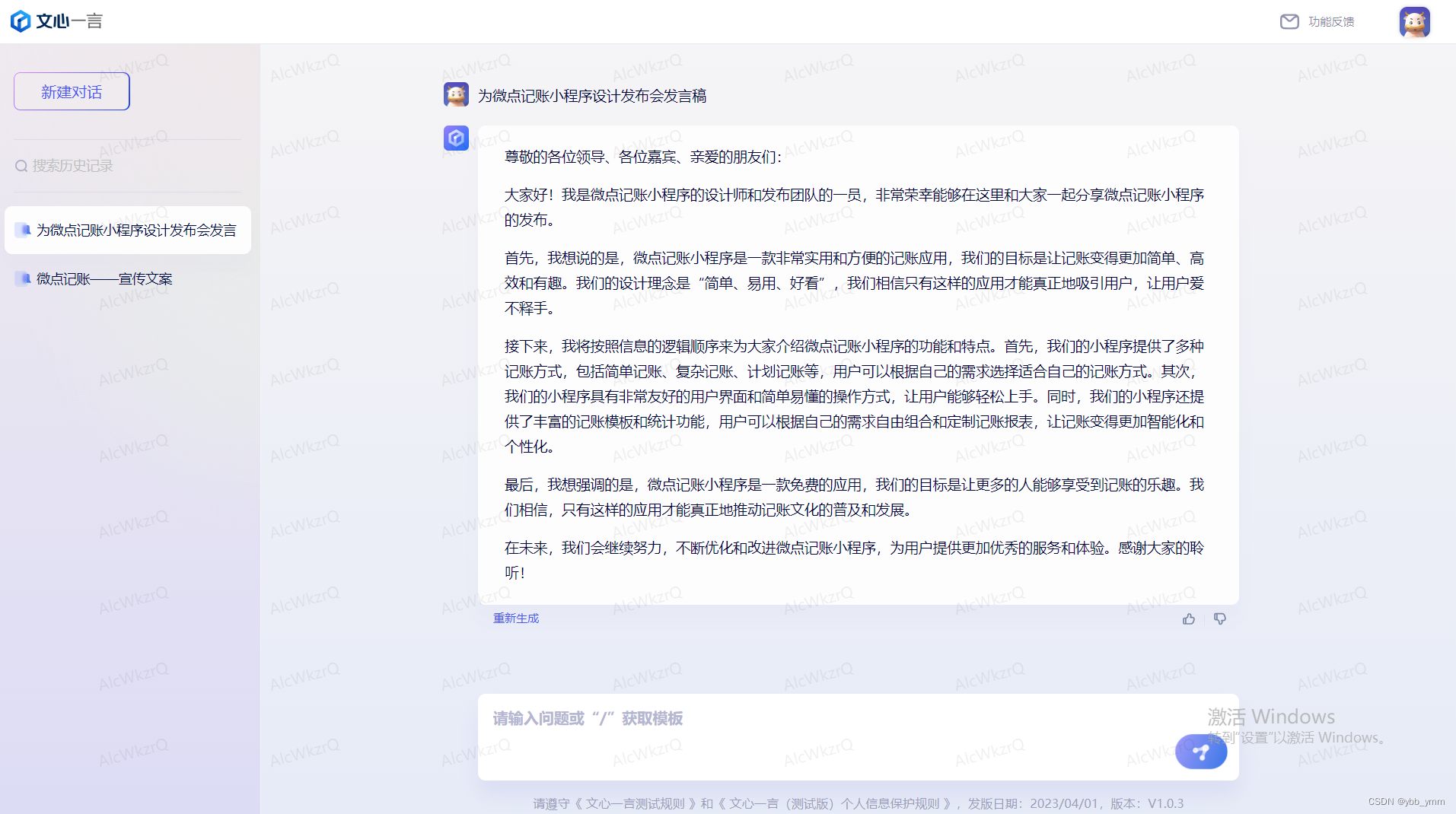
Task: Click user avatar next to the prompt message
Action: pos(456,94)
